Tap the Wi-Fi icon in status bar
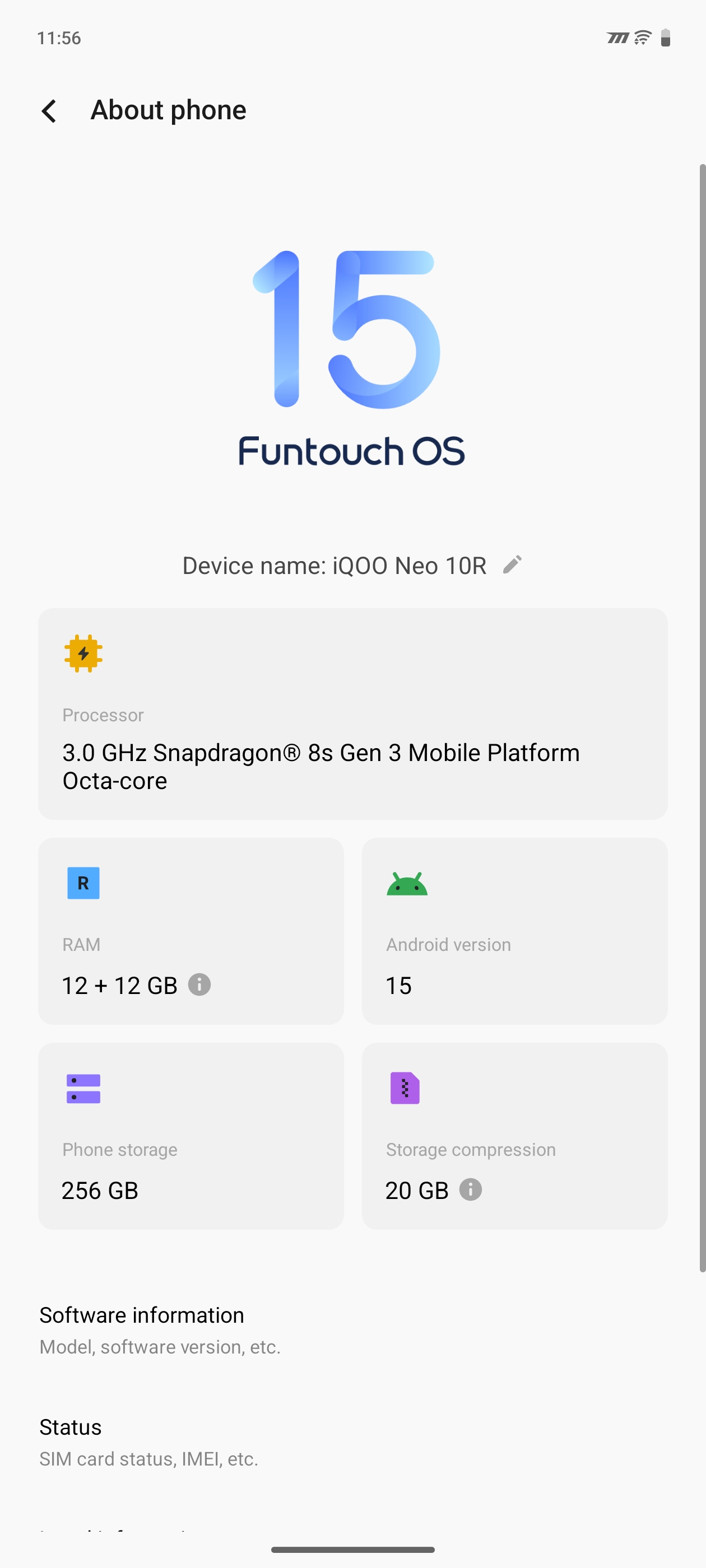The height and width of the screenshot is (1568, 706). click(642, 38)
